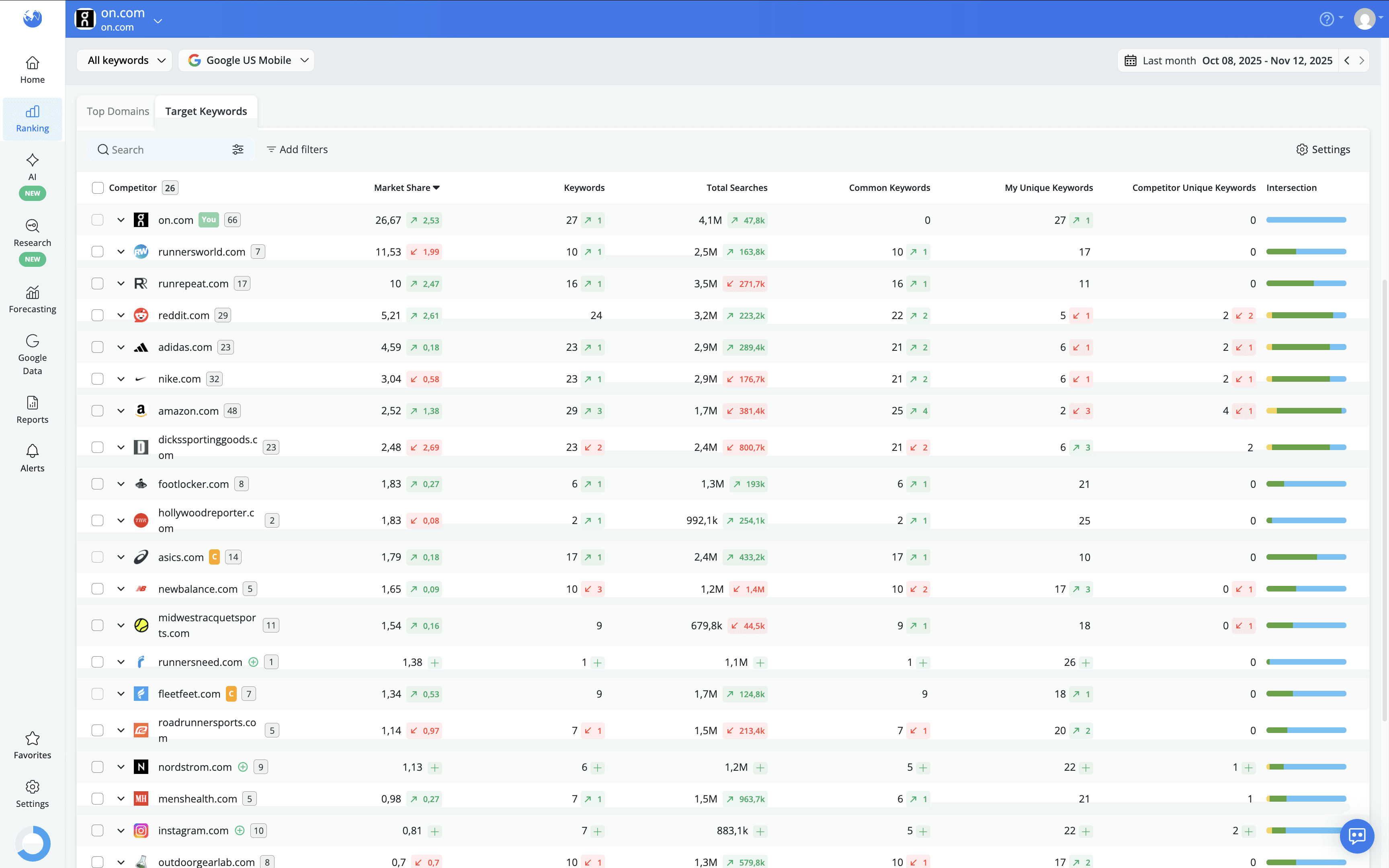Viewport: 1389px width, 868px height.
Task: Expand the dickssportinggoods.com row chevron
Action: click(121, 447)
